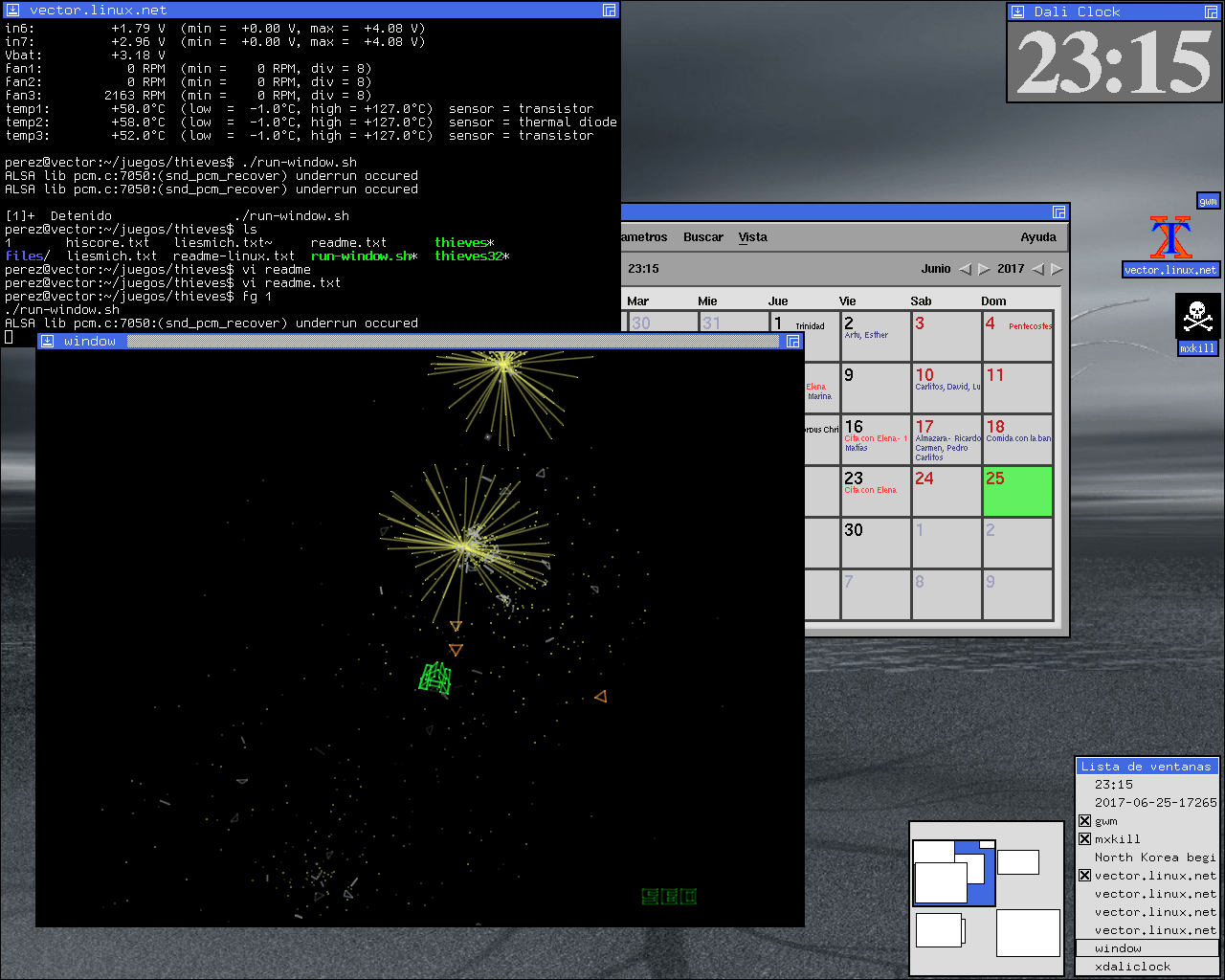The height and width of the screenshot is (980, 1225).
Task: Click the 23:15 time in the calendar toolbar
Action: point(643,269)
